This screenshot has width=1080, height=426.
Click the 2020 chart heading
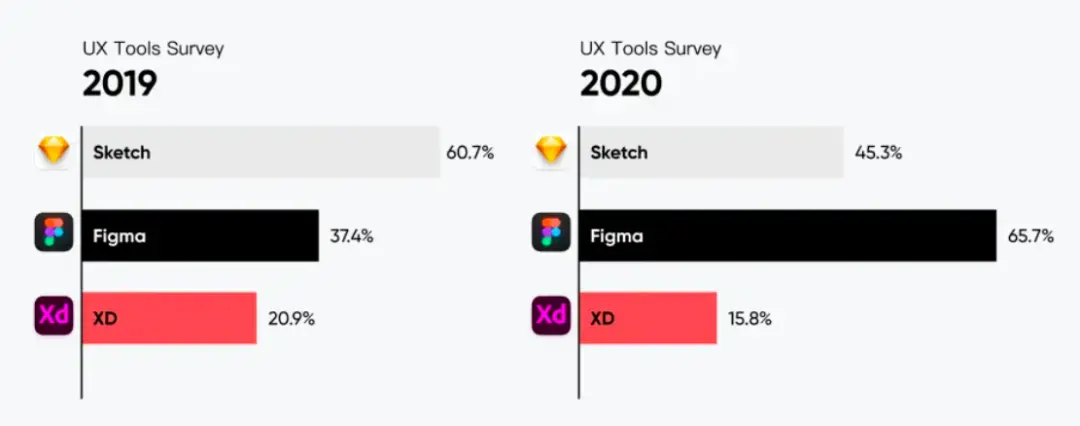(x=620, y=84)
